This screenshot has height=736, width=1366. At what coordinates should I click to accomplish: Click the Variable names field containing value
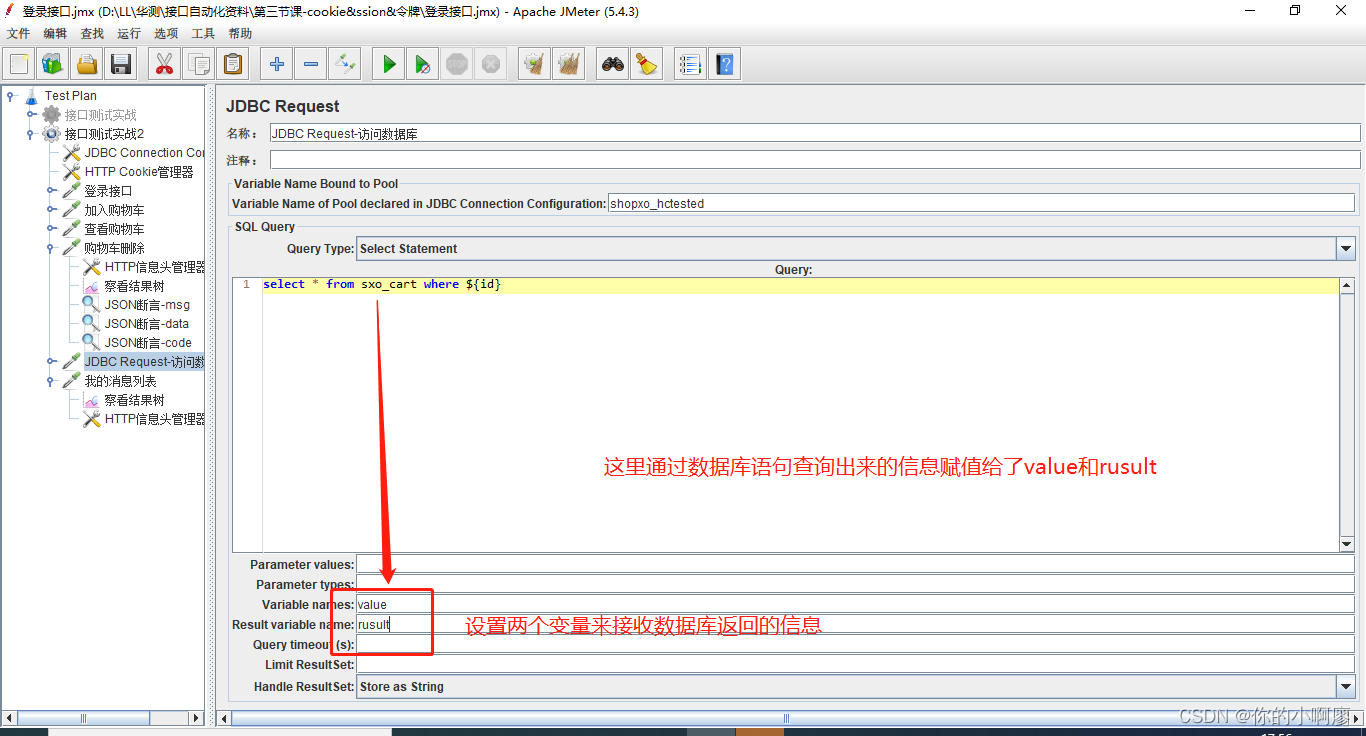point(856,605)
